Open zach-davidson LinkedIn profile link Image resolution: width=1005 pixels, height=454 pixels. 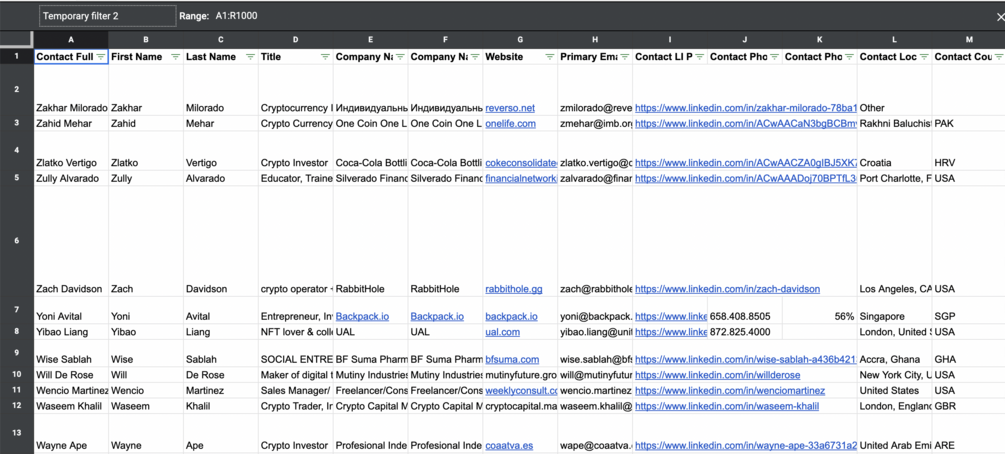[727, 289]
